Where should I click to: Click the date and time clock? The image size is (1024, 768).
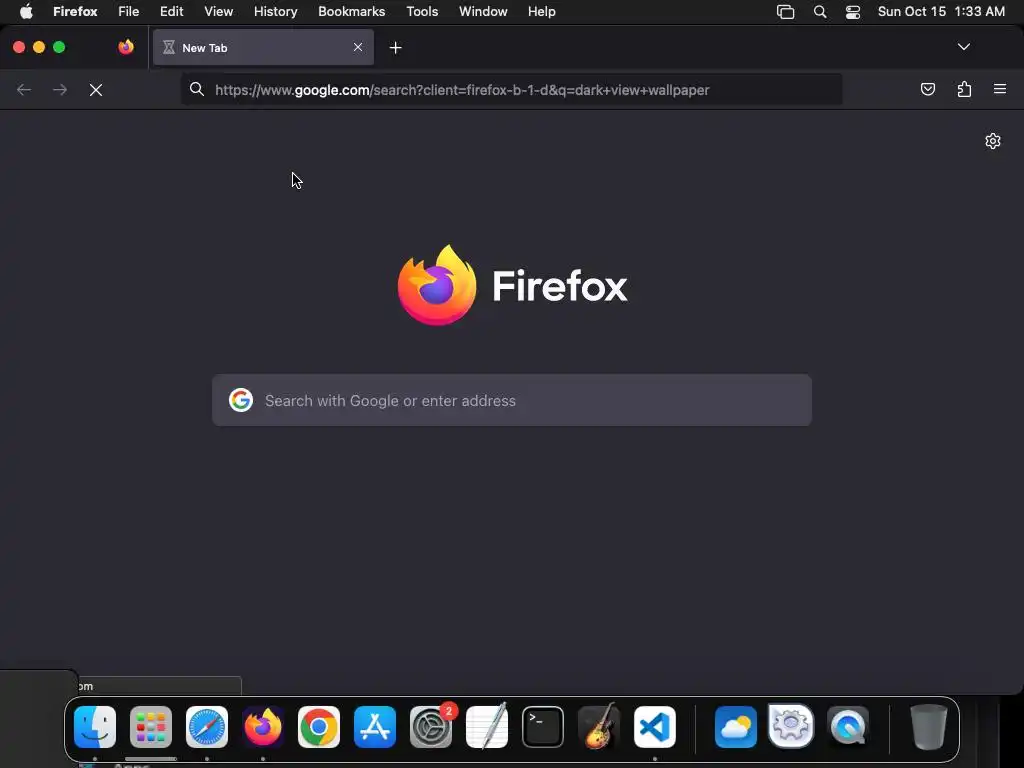click(x=941, y=12)
